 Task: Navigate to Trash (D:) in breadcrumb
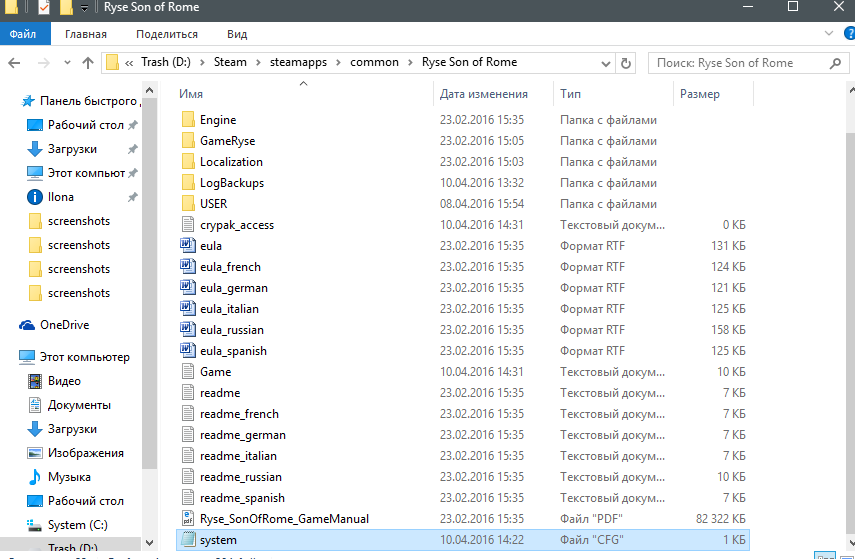pos(166,62)
